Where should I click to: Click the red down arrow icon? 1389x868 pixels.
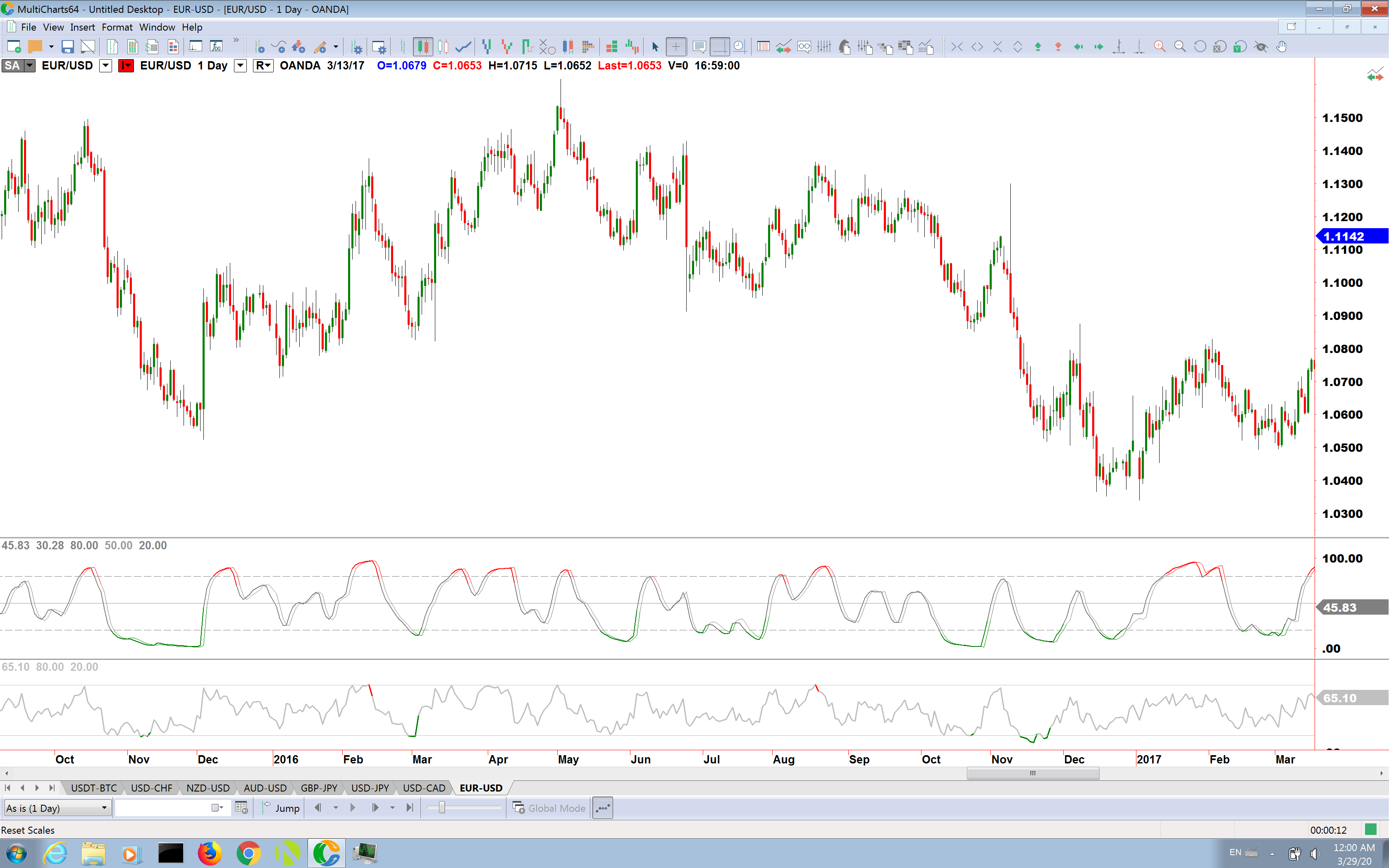1058,46
